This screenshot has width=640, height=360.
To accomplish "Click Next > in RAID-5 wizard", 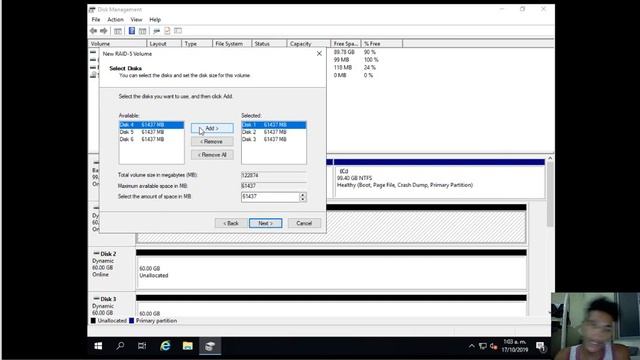I will pos(265,223).
